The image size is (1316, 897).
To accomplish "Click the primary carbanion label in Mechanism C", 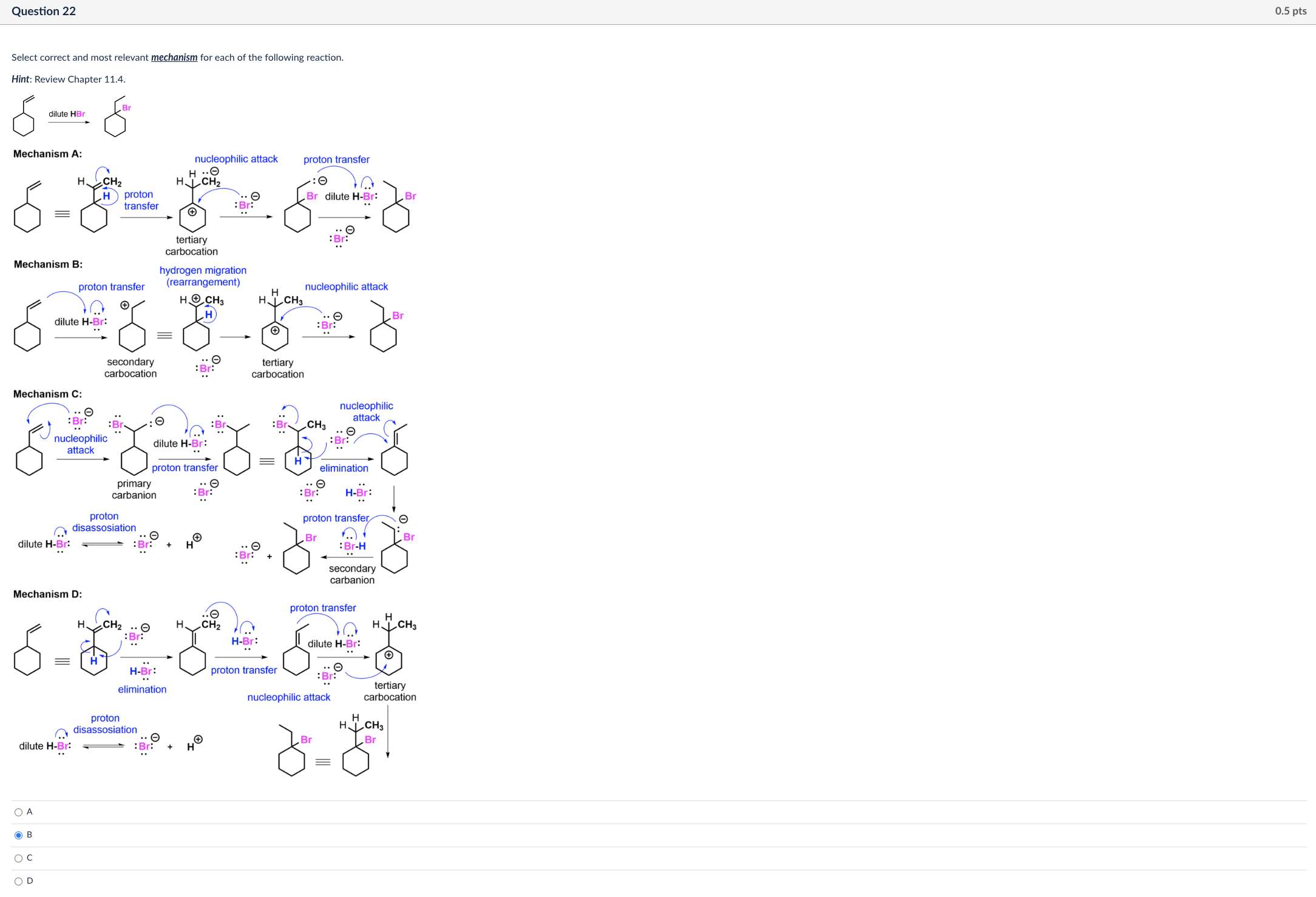I will pyautogui.click(x=134, y=489).
